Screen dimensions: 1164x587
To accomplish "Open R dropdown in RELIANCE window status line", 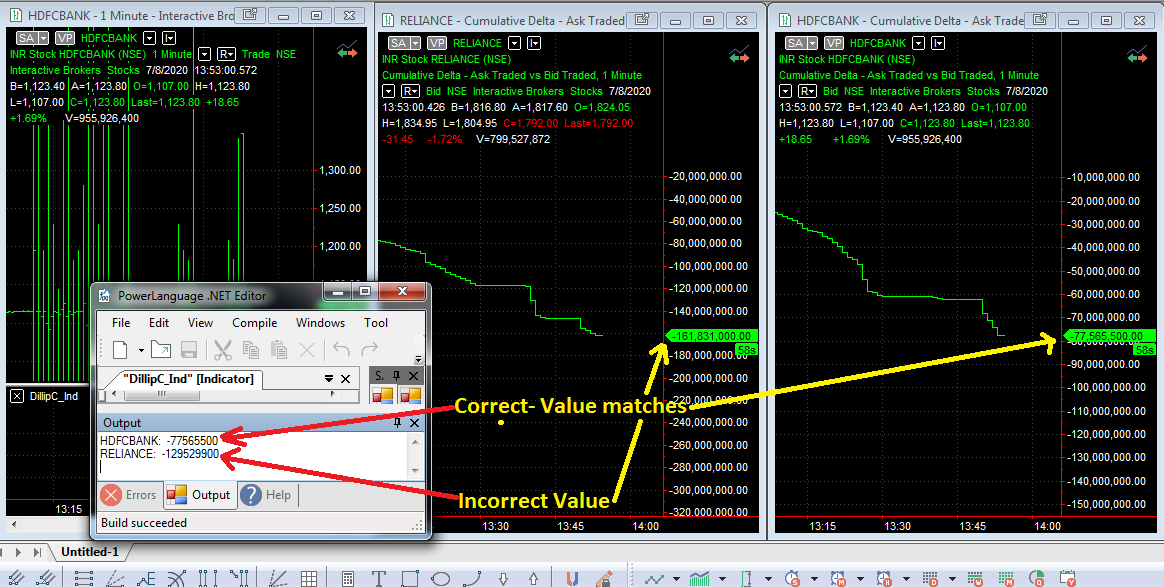I will coord(411,91).
